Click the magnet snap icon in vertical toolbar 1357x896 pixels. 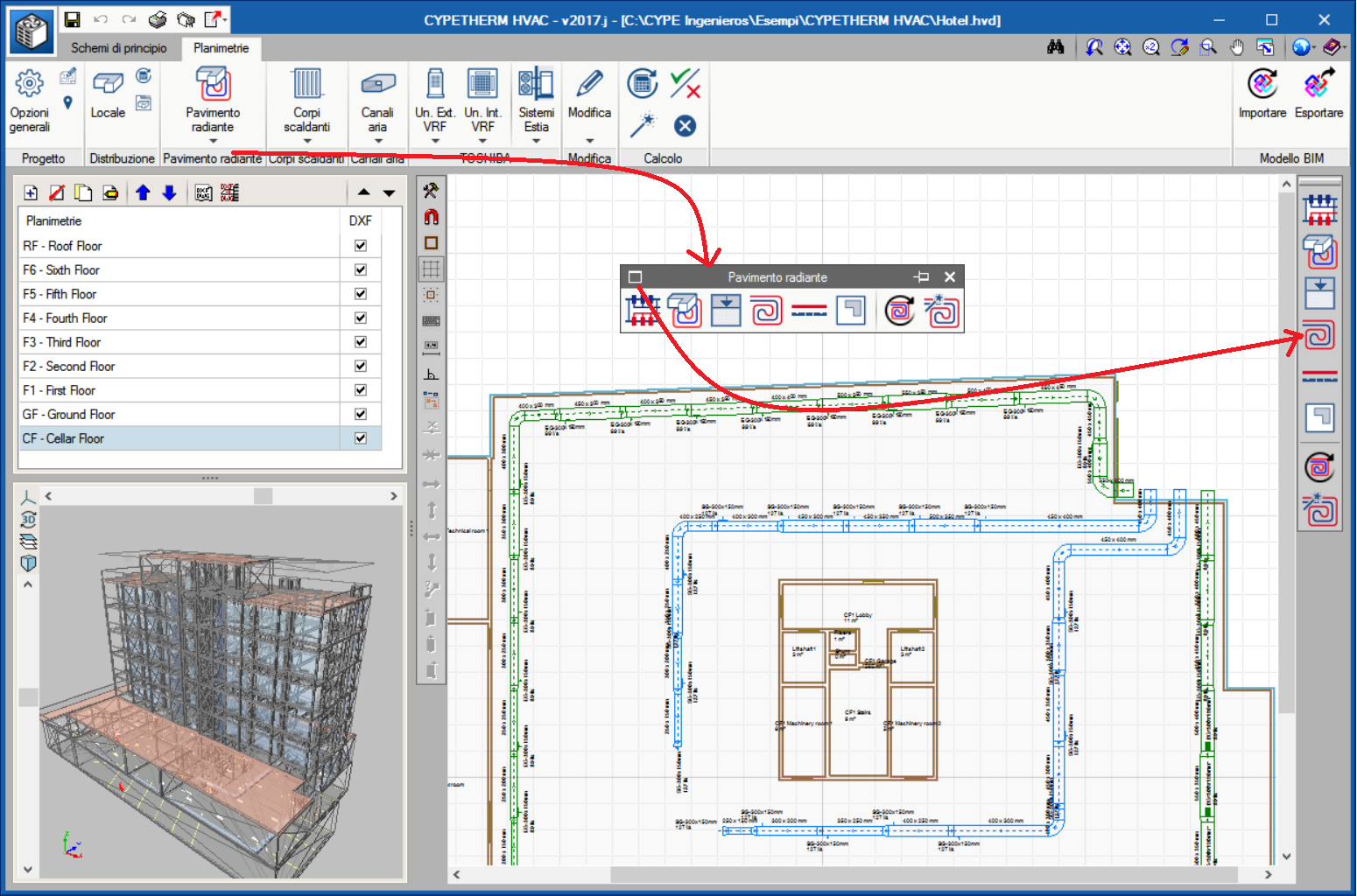click(431, 217)
